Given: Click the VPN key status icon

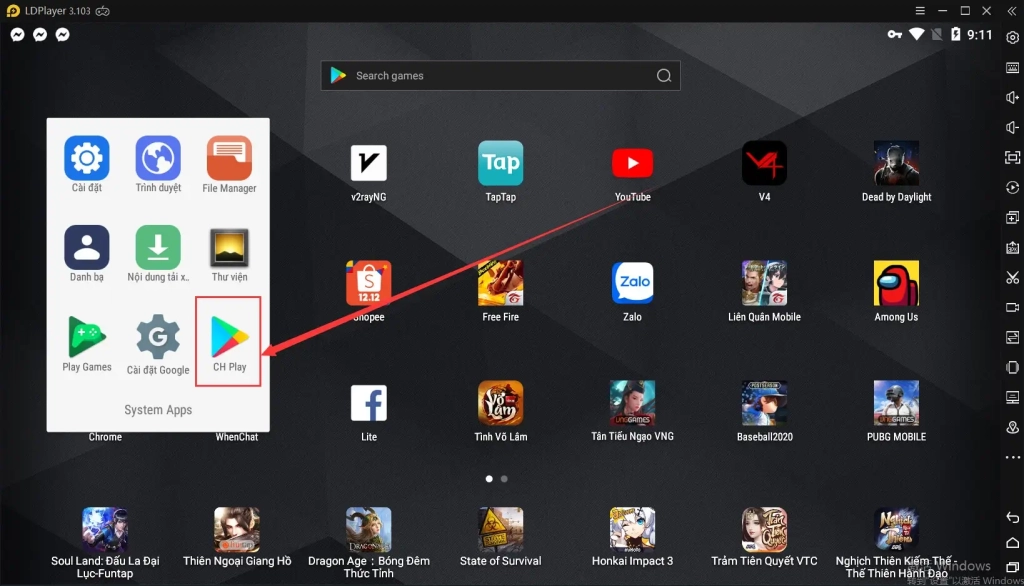Looking at the screenshot, I should (x=895, y=35).
